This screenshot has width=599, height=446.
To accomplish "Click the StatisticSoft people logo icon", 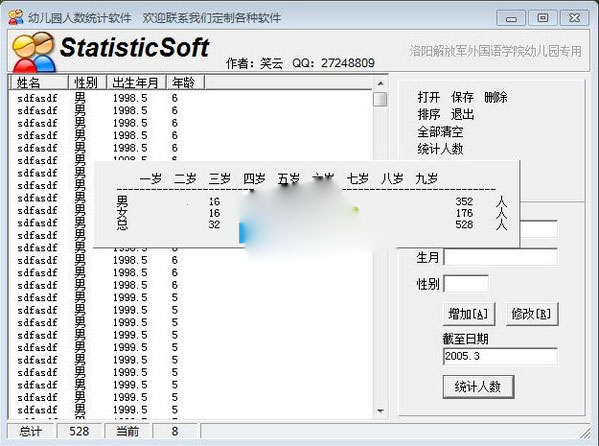I will point(34,52).
